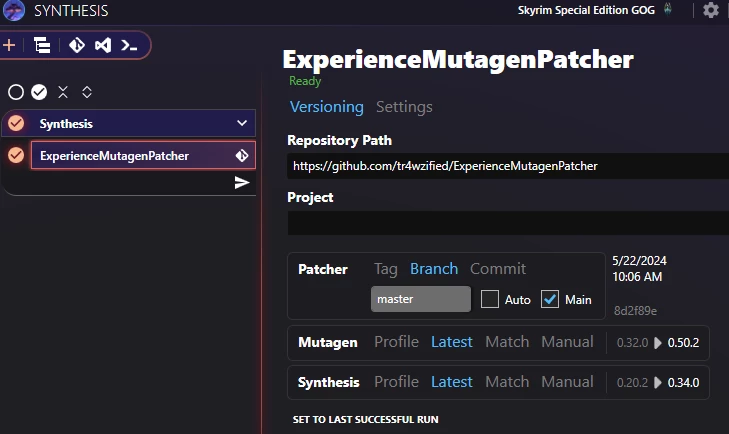
Task: Add a new patcher with plus icon
Action: tap(9, 45)
